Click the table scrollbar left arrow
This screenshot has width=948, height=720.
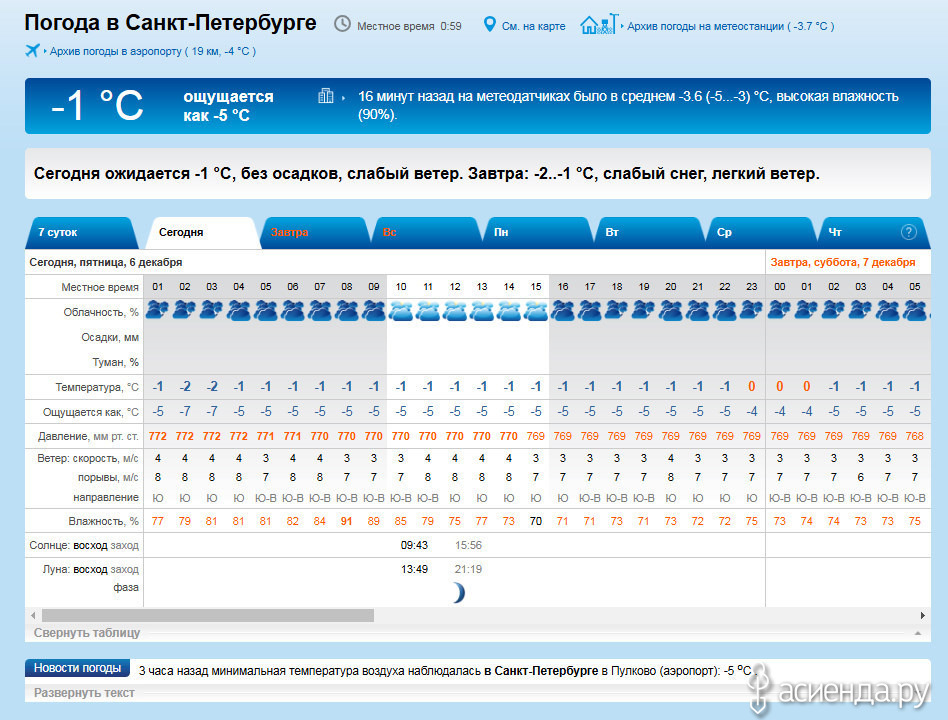(33, 615)
